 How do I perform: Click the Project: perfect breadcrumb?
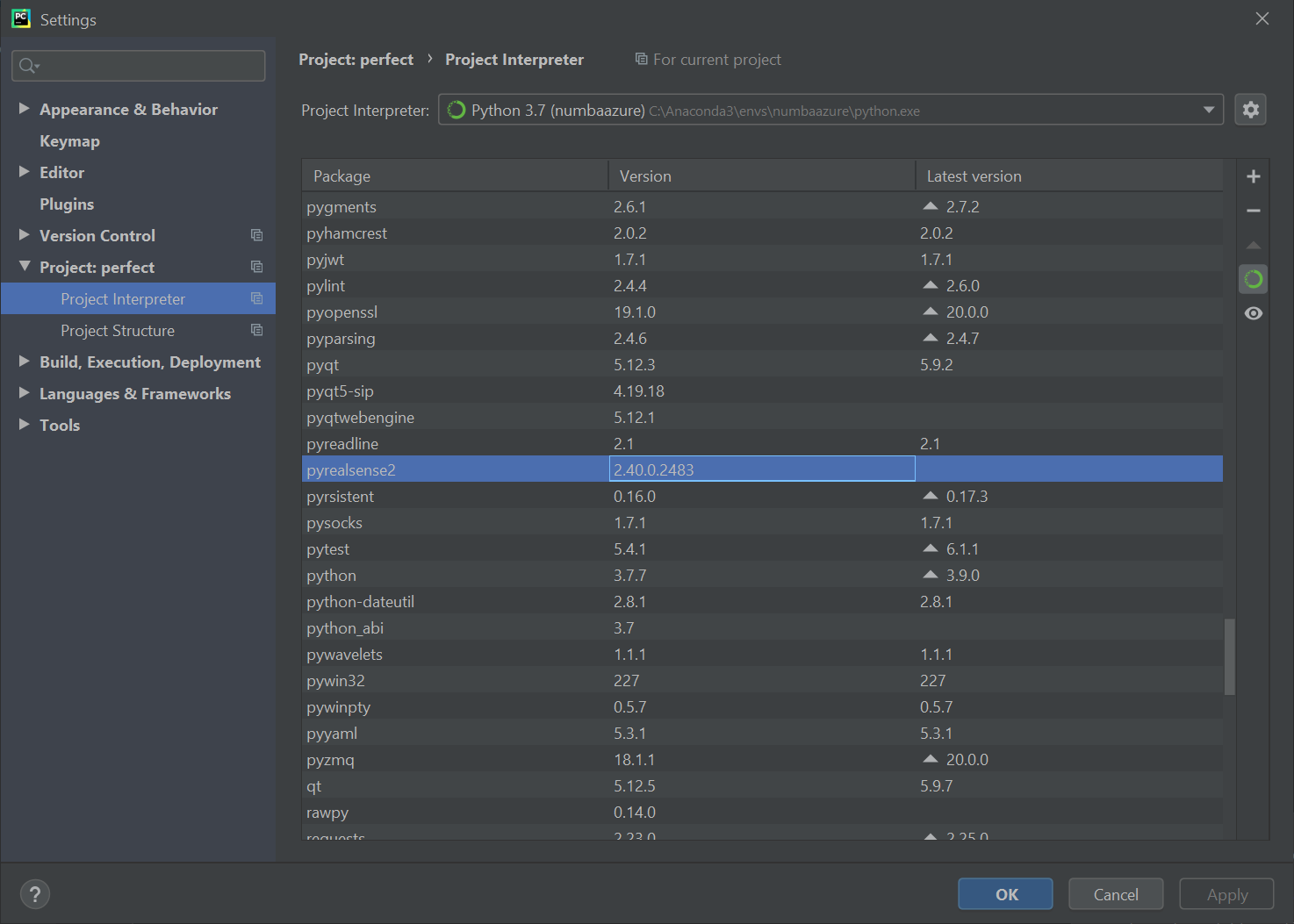point(356,59)
